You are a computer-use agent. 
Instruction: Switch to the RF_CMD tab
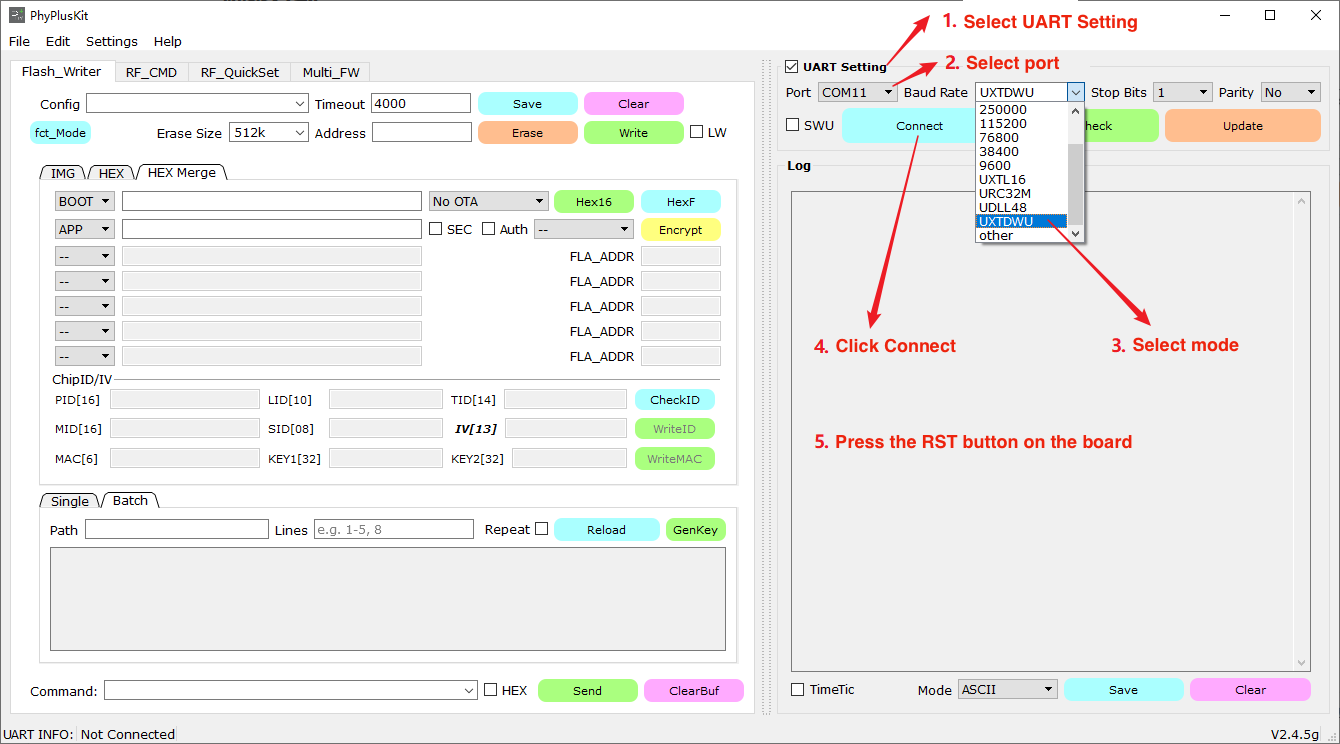(151, 72)
